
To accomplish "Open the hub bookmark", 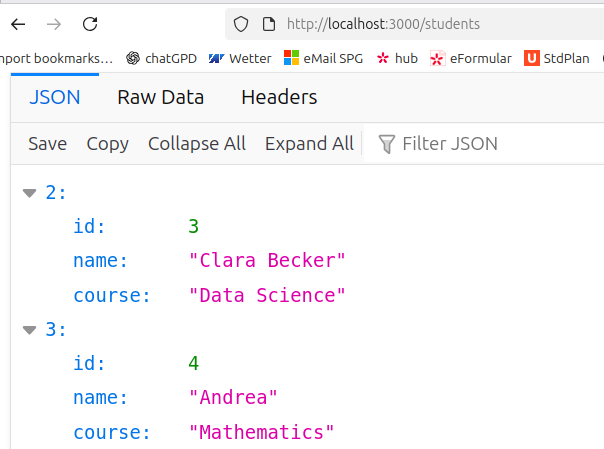I will tap(397, 58).
